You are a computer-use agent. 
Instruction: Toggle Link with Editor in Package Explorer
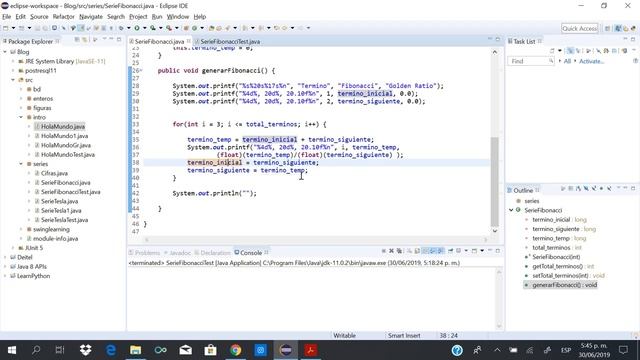tap(85, 40)
